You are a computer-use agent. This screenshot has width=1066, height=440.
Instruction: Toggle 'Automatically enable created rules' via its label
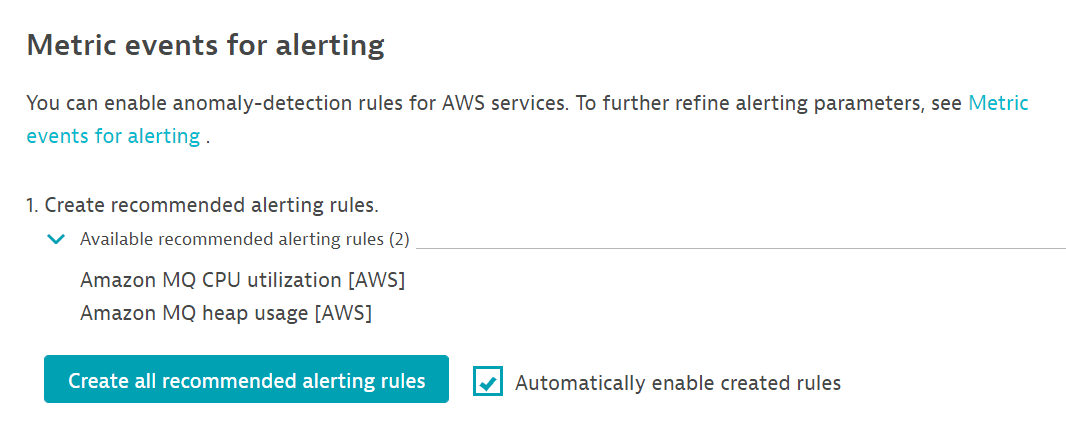pos(678,382)
